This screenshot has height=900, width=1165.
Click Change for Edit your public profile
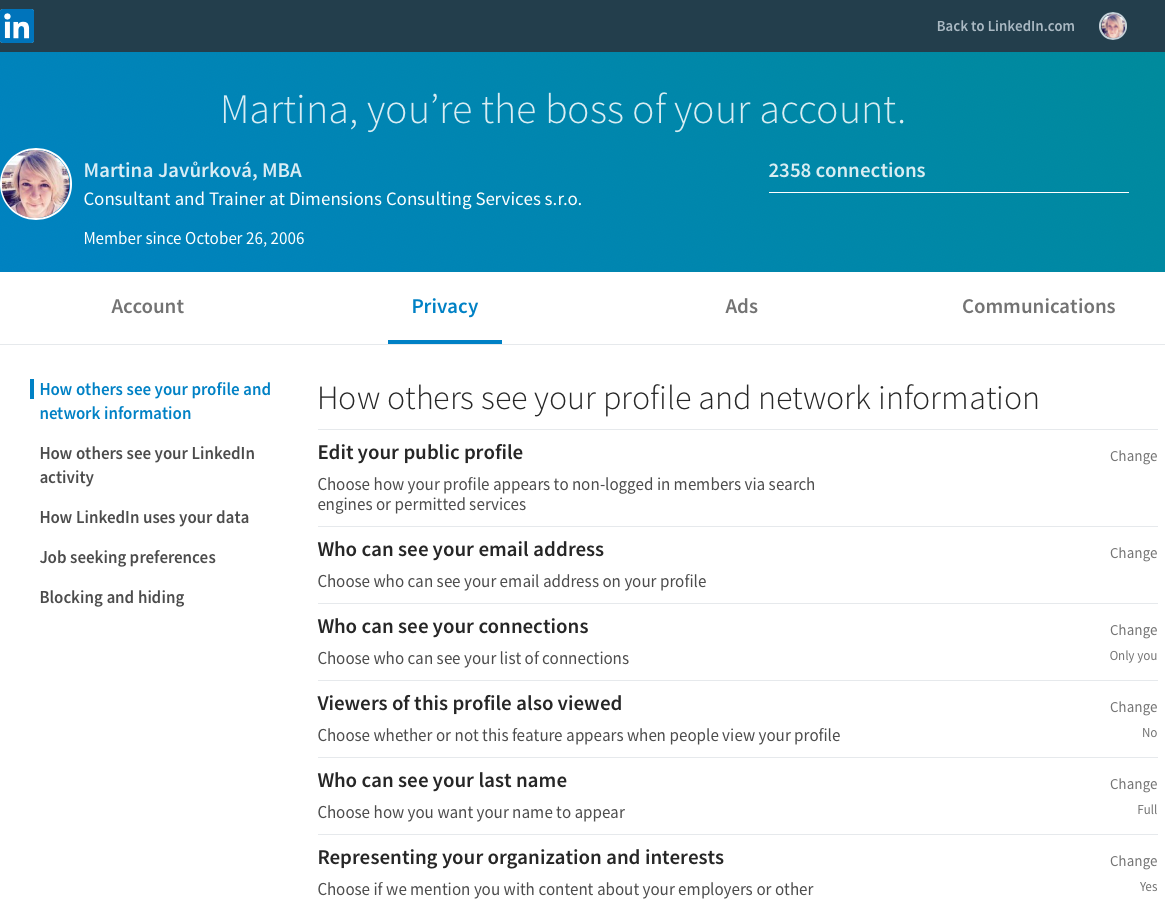click(x=1133, y=456)
